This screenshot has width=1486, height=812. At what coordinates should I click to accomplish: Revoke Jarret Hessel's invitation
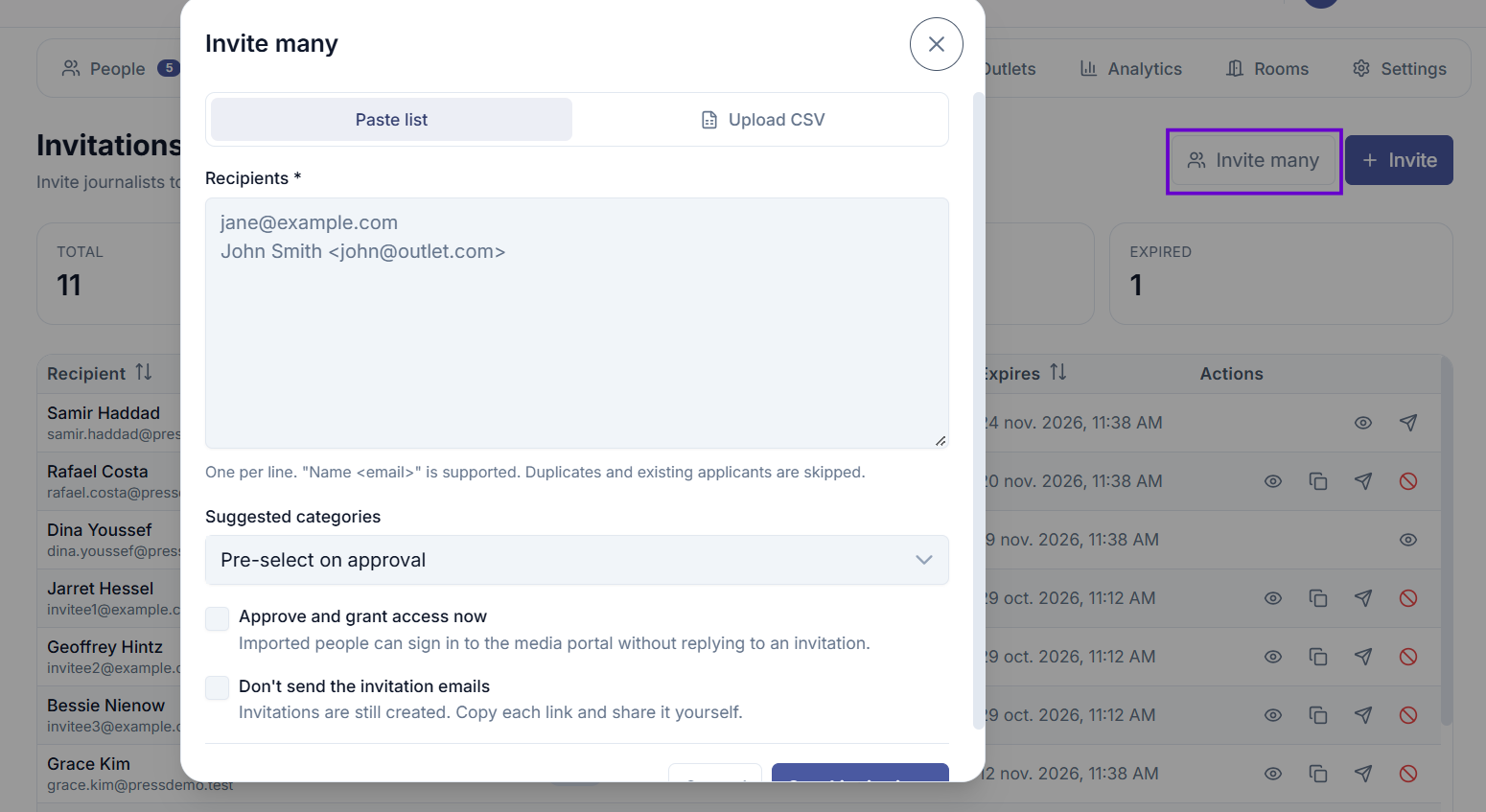[x=1408, y=598]
